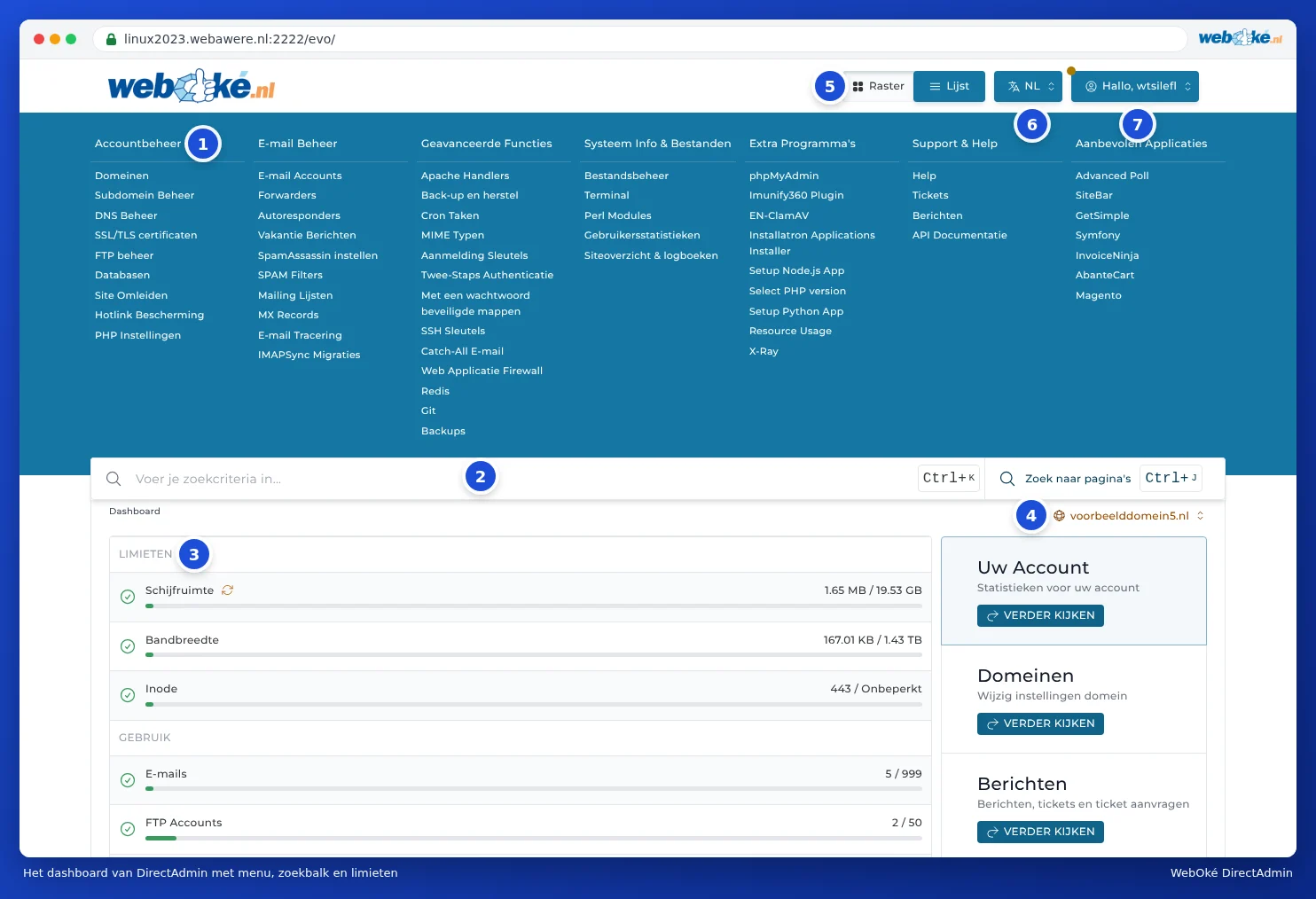Click the user avatar icon beside Hallo, wtsilefl
Image resolution: width=1316 pixels, height=899 pixels.
pyautogui.click(x=1091, y=87)
